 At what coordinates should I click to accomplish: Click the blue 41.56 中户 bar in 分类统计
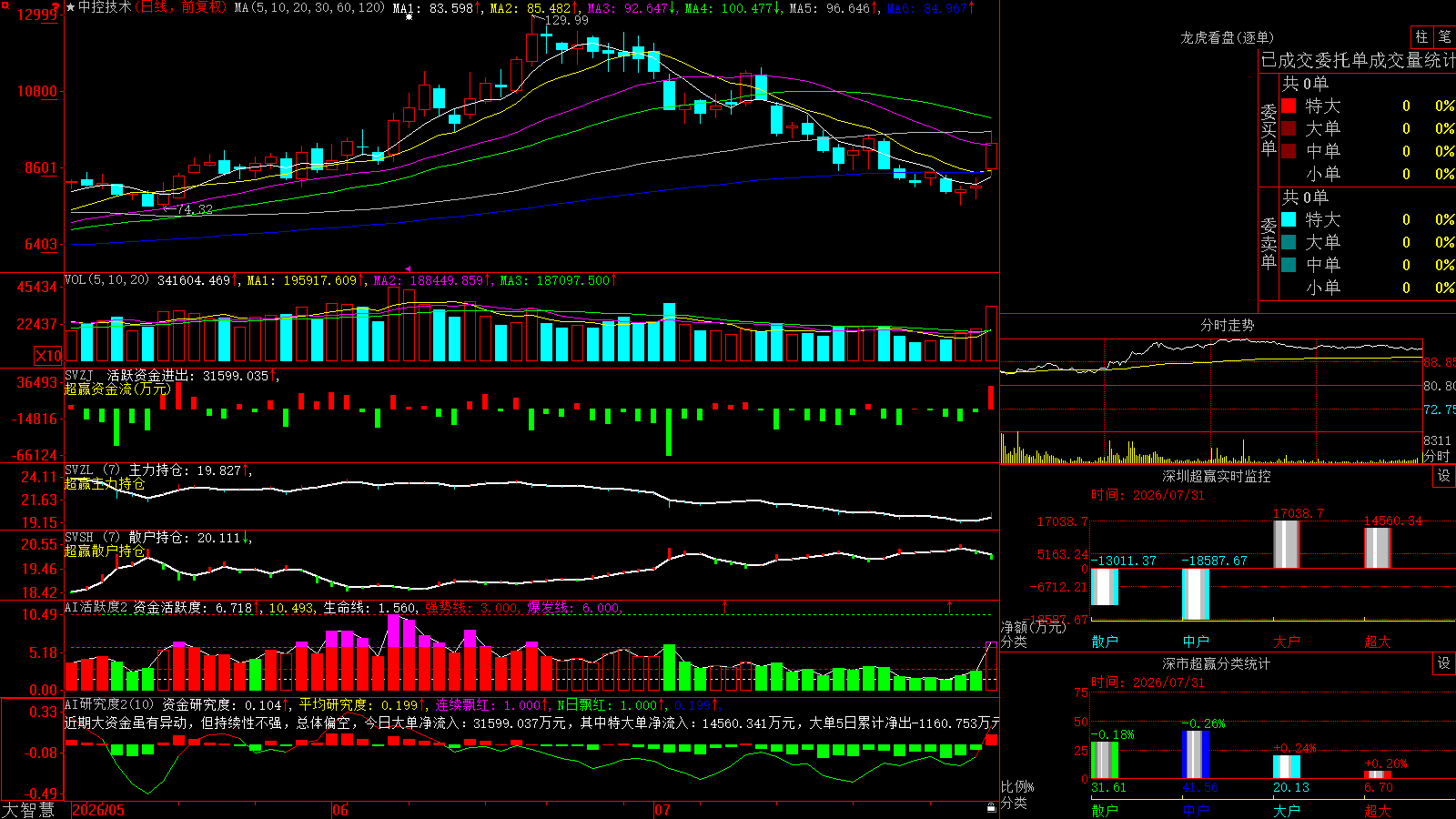pyautogui.click(x=1196, y=754)
